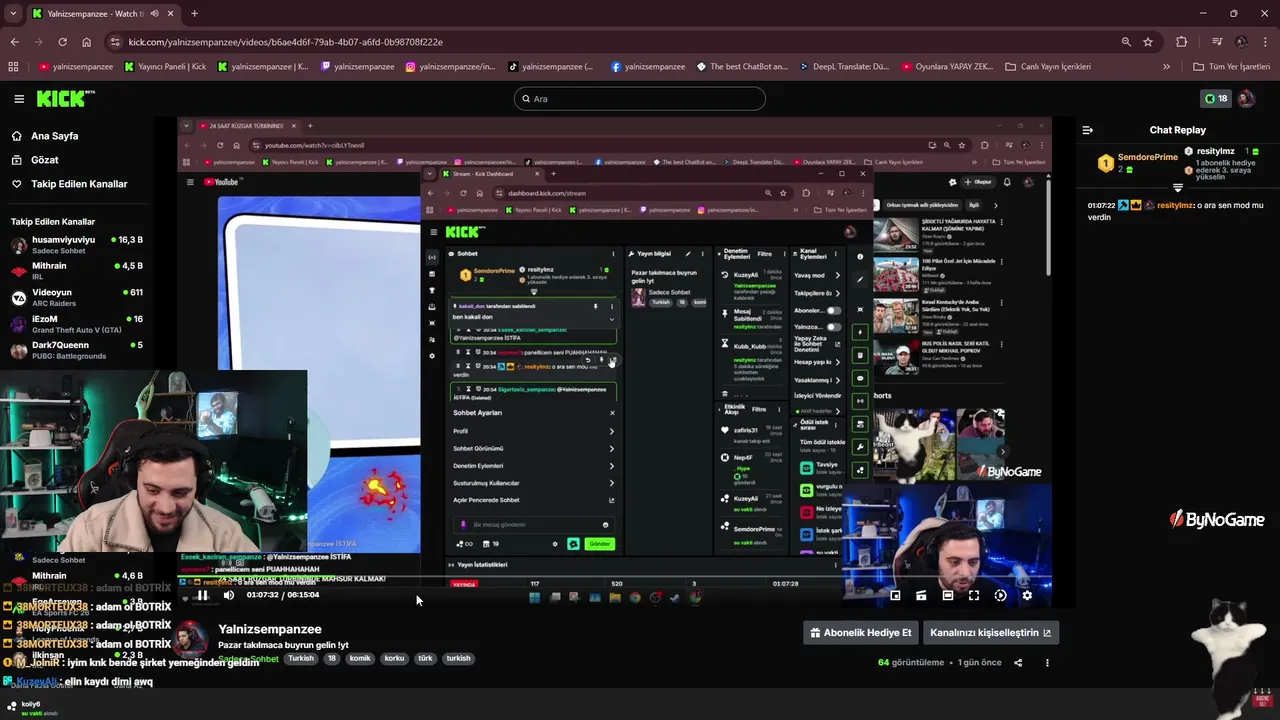Bookmark this page with the star
Screen dimensions: 1280x720
point(1148,42)
